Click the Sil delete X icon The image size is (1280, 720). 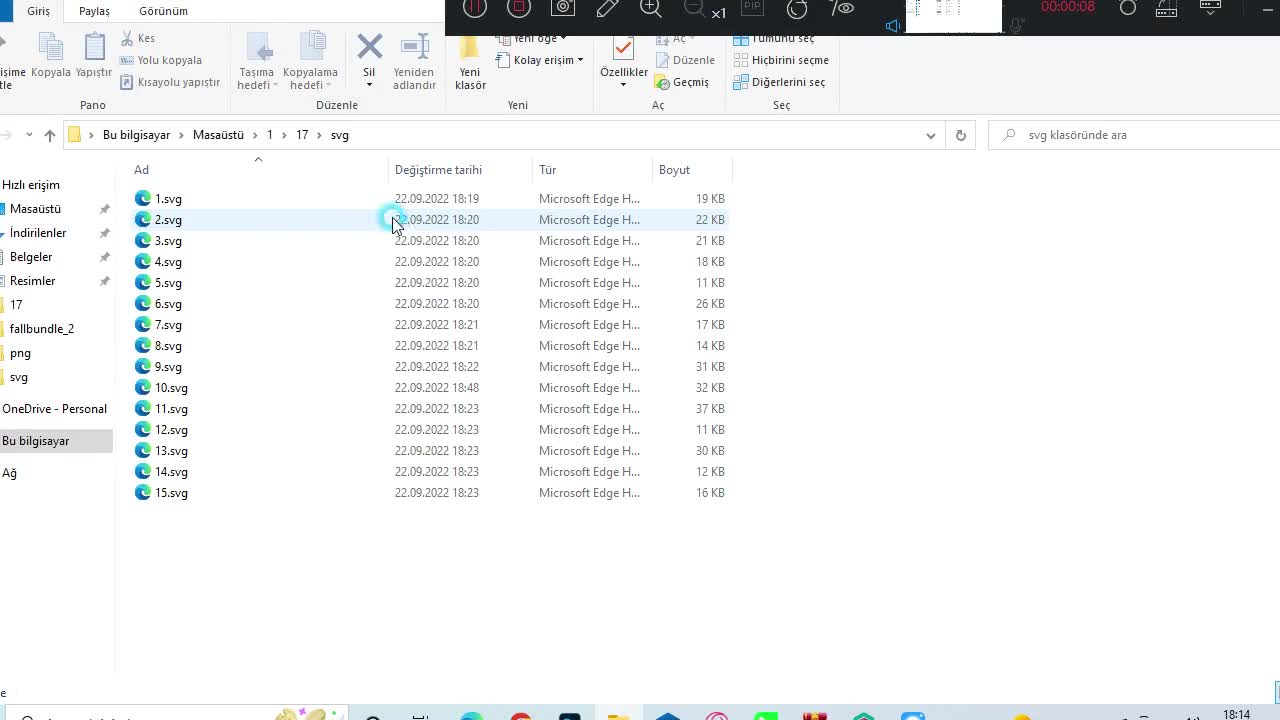pos(369,47)
